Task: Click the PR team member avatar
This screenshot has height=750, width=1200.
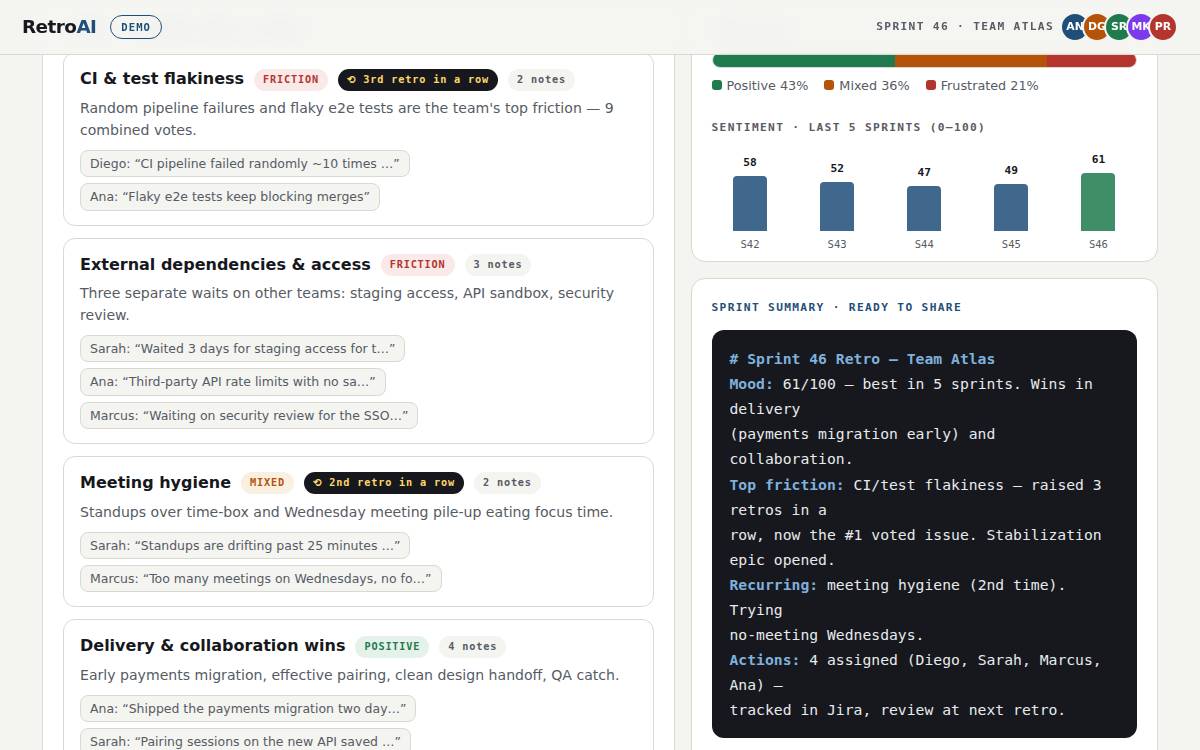Action: click(x=1163, y=27)
